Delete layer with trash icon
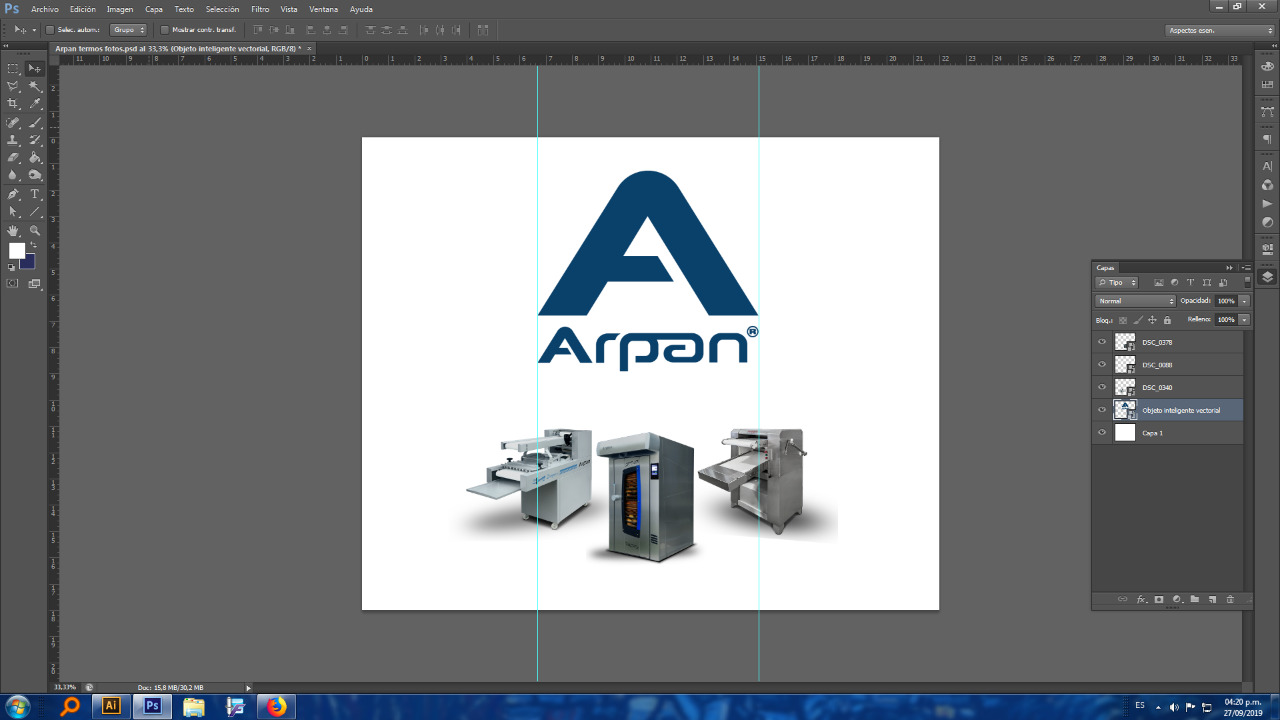Viewport: 1280px width, 720px height. click(x=1230, y=599)
